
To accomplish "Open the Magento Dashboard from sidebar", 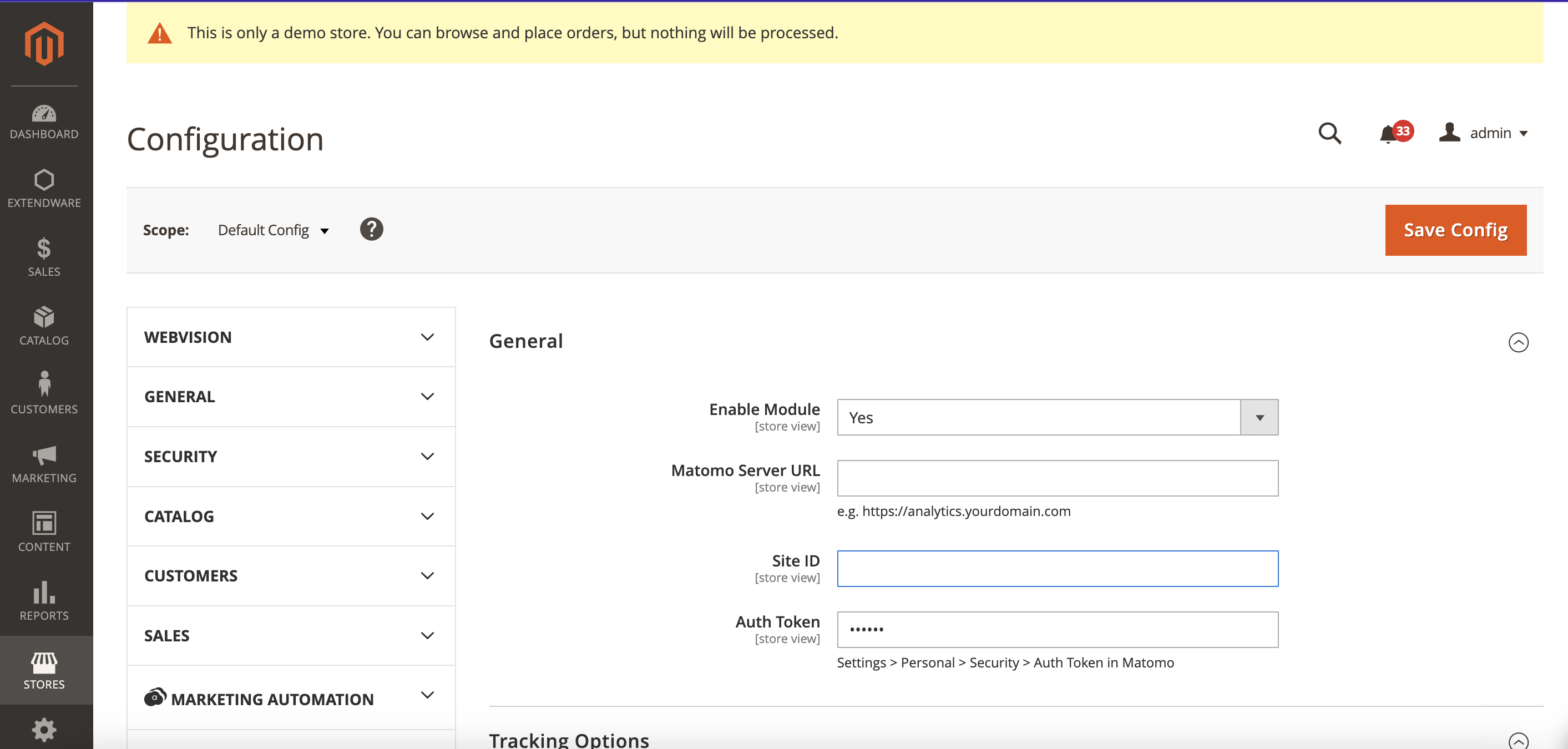I will (44, 120).
